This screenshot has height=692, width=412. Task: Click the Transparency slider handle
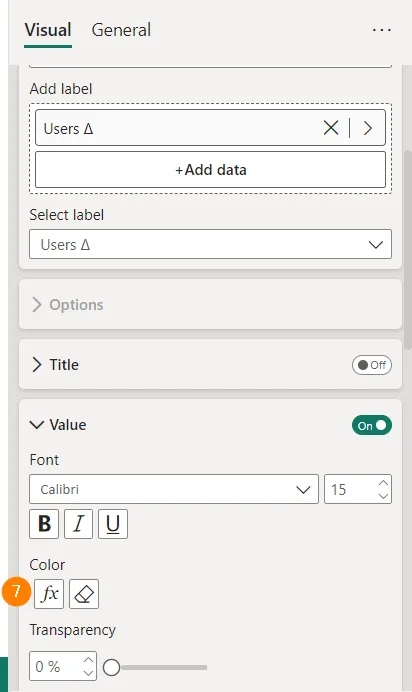click(112, 667)
